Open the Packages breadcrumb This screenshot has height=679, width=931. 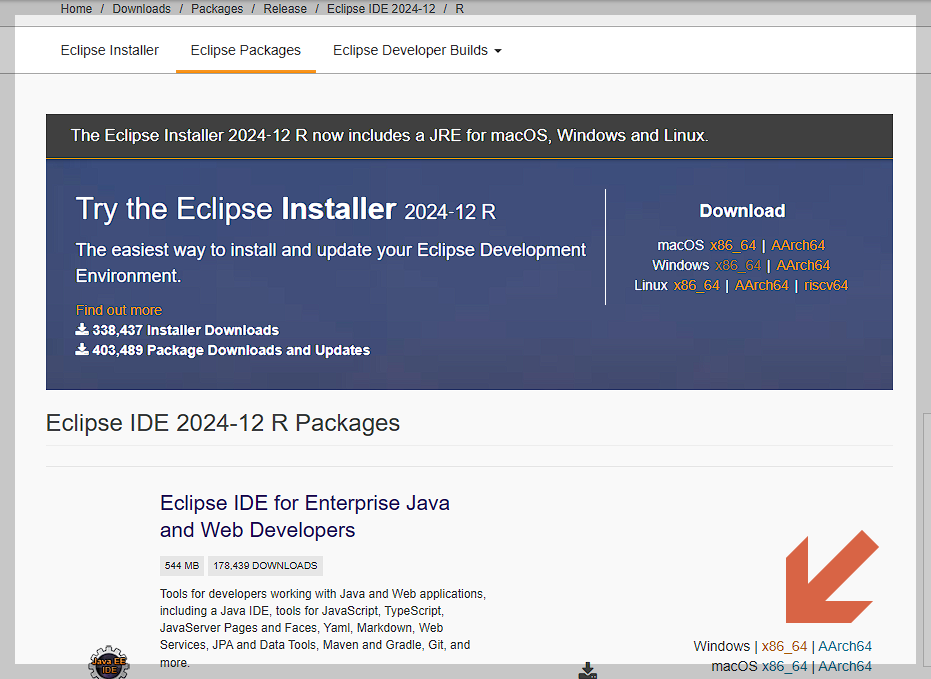217,9
